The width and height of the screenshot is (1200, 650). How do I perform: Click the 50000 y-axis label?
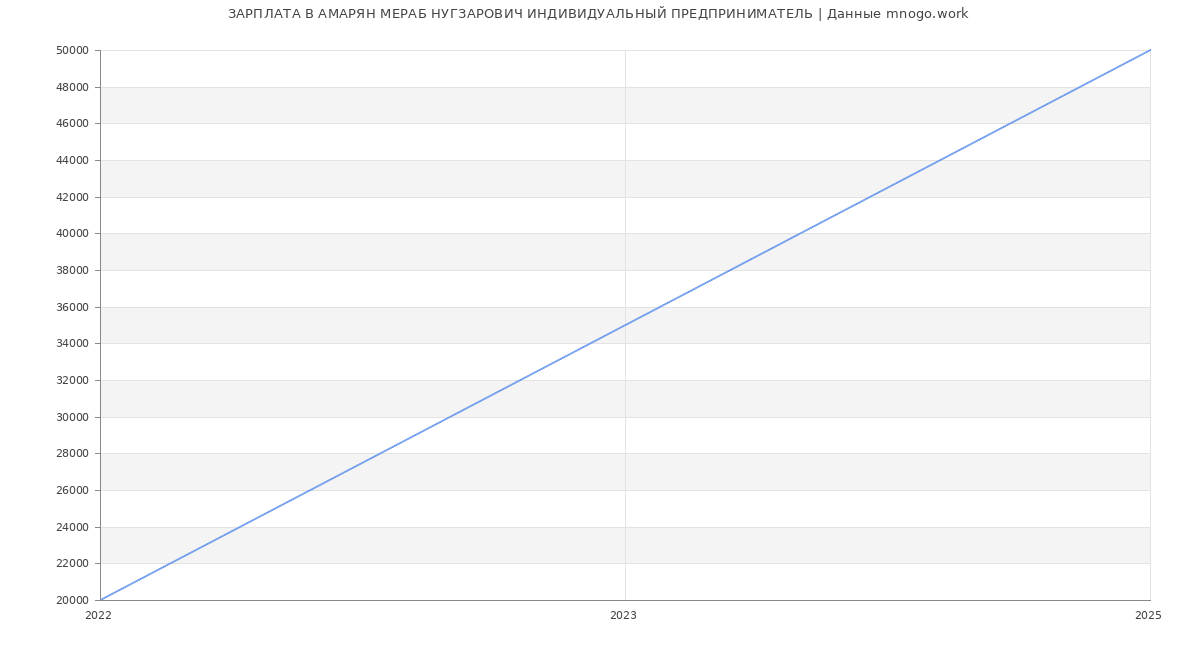tap(73, 51)
